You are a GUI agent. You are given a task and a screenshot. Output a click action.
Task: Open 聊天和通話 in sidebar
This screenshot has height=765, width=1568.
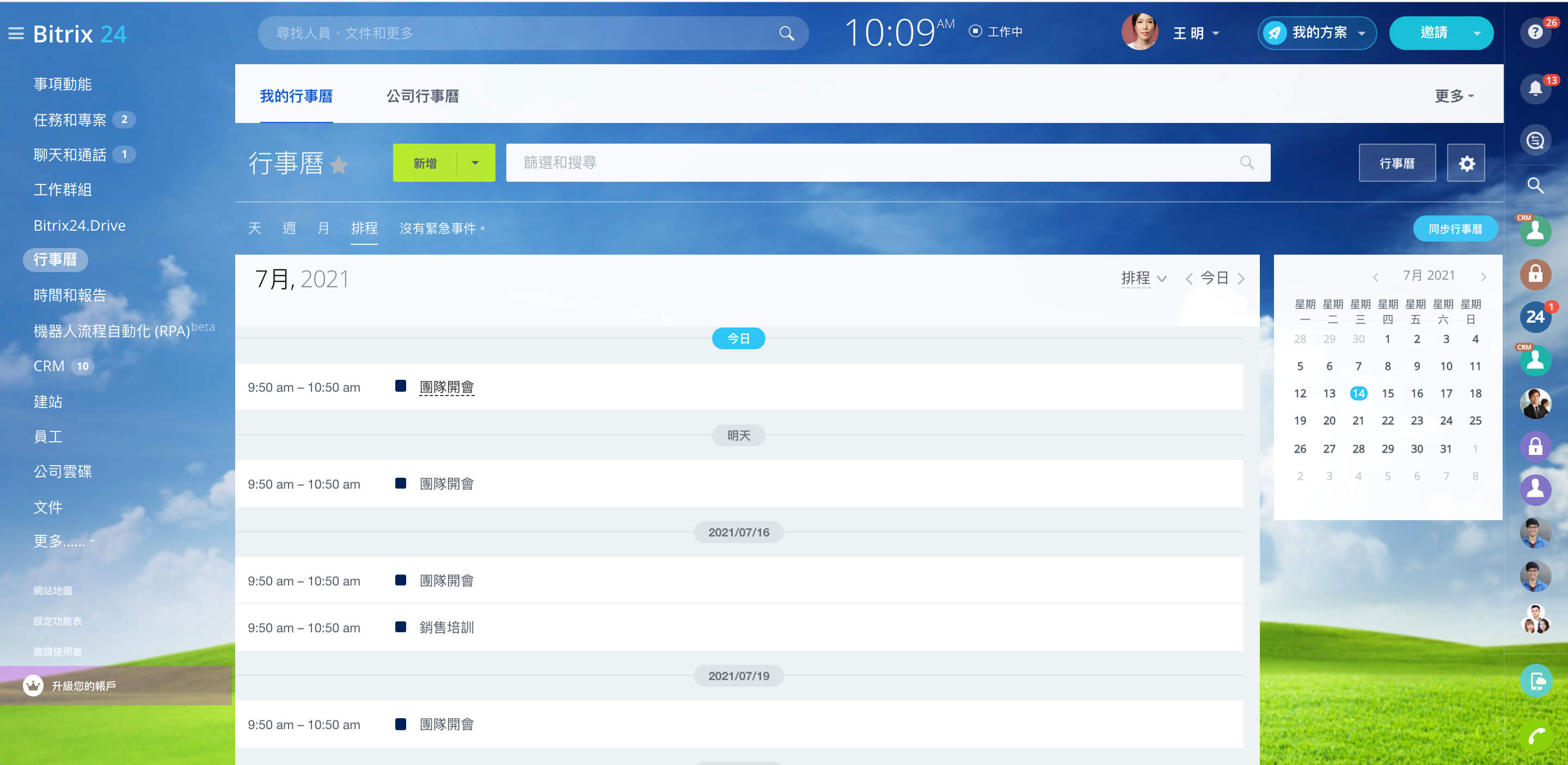click(x=69, y=155)
